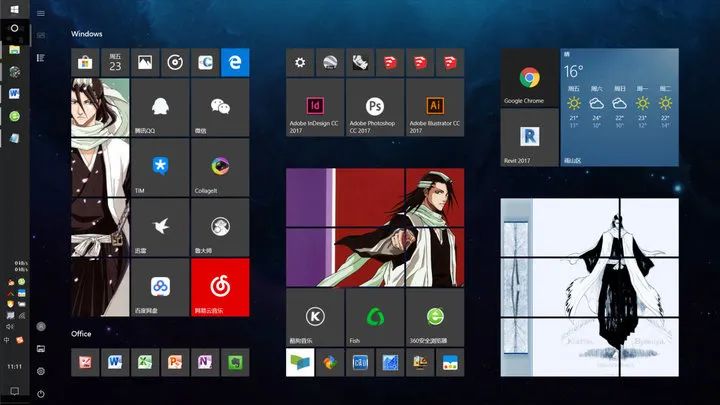Open the red NetEase Cloud Music tile
The height and width of the screenshot is (405, 720).
[x=220, y=287]
